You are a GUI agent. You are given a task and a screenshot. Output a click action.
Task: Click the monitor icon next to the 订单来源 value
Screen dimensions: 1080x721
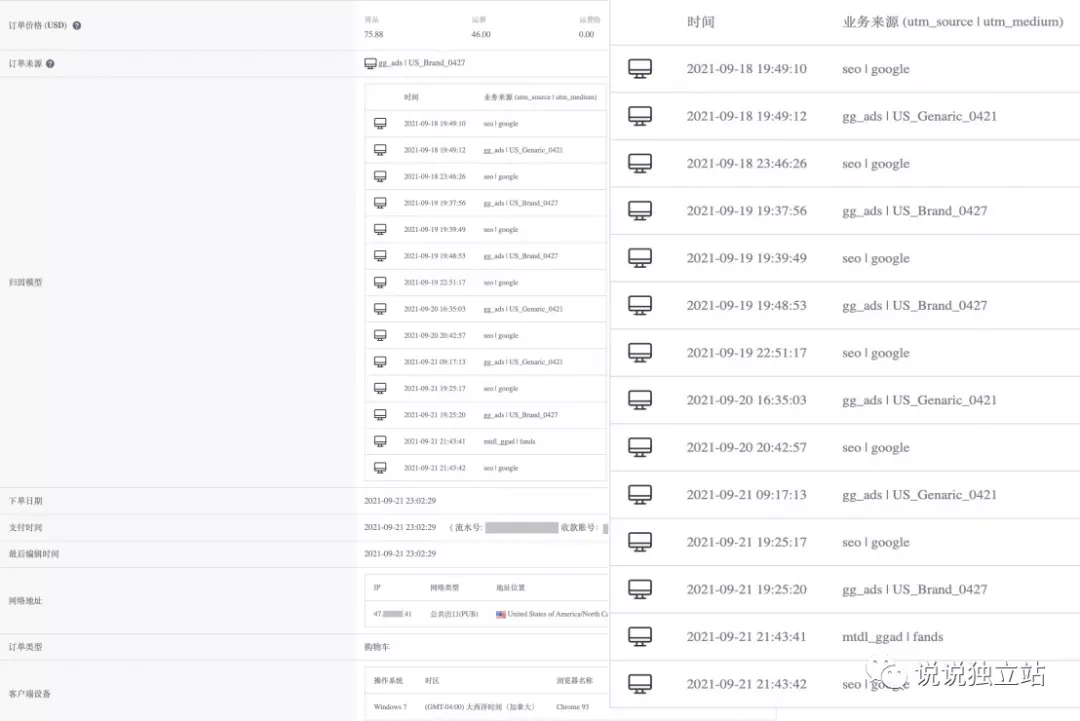point(370,63)
